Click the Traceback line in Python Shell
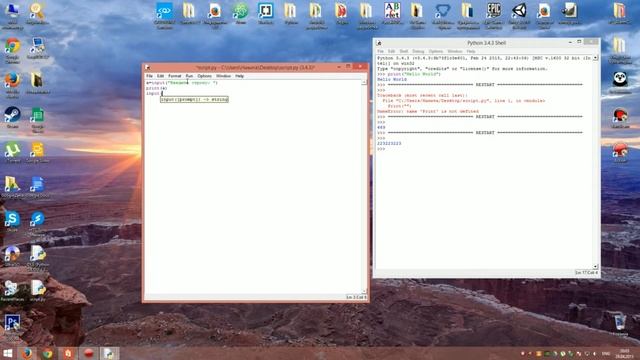 (422, 96)
